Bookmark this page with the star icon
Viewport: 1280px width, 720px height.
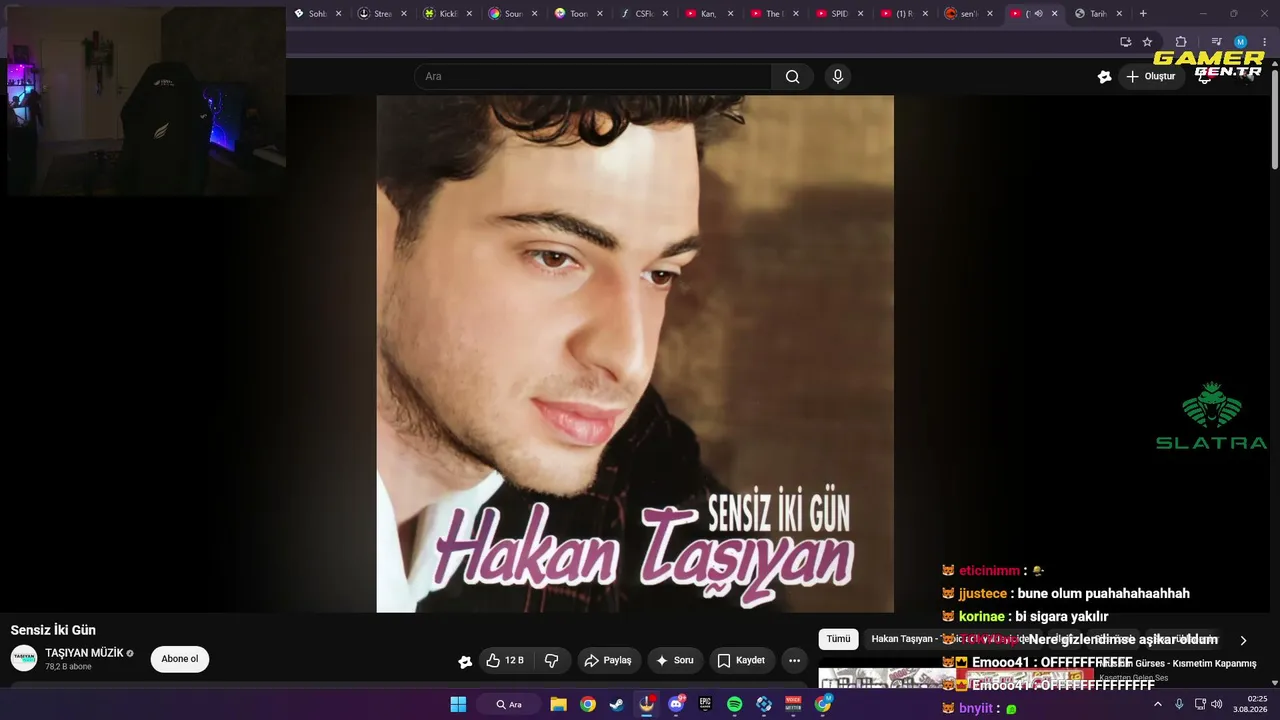coord(1147,42)
